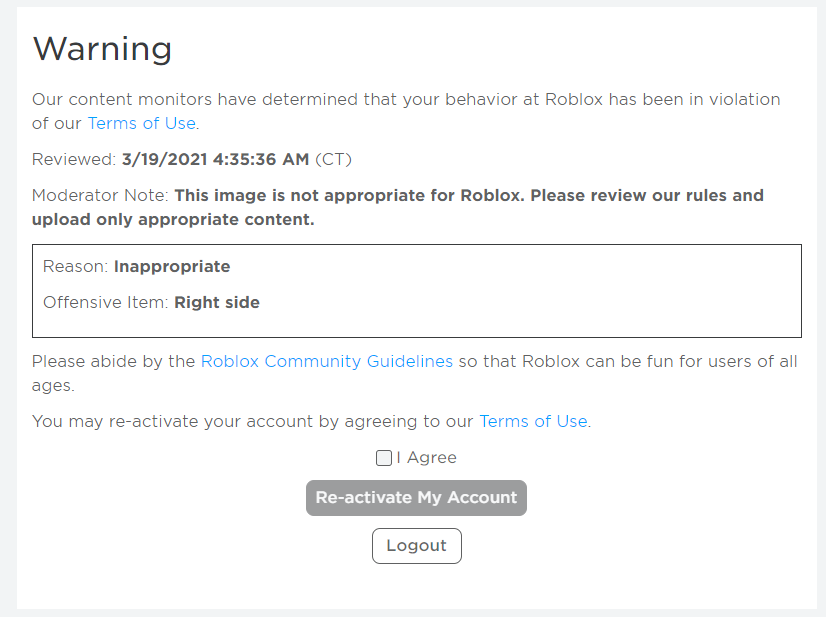This screenshot has height=617, width=826.
Task: Click the I Agree label text
Action: [427, 457]
